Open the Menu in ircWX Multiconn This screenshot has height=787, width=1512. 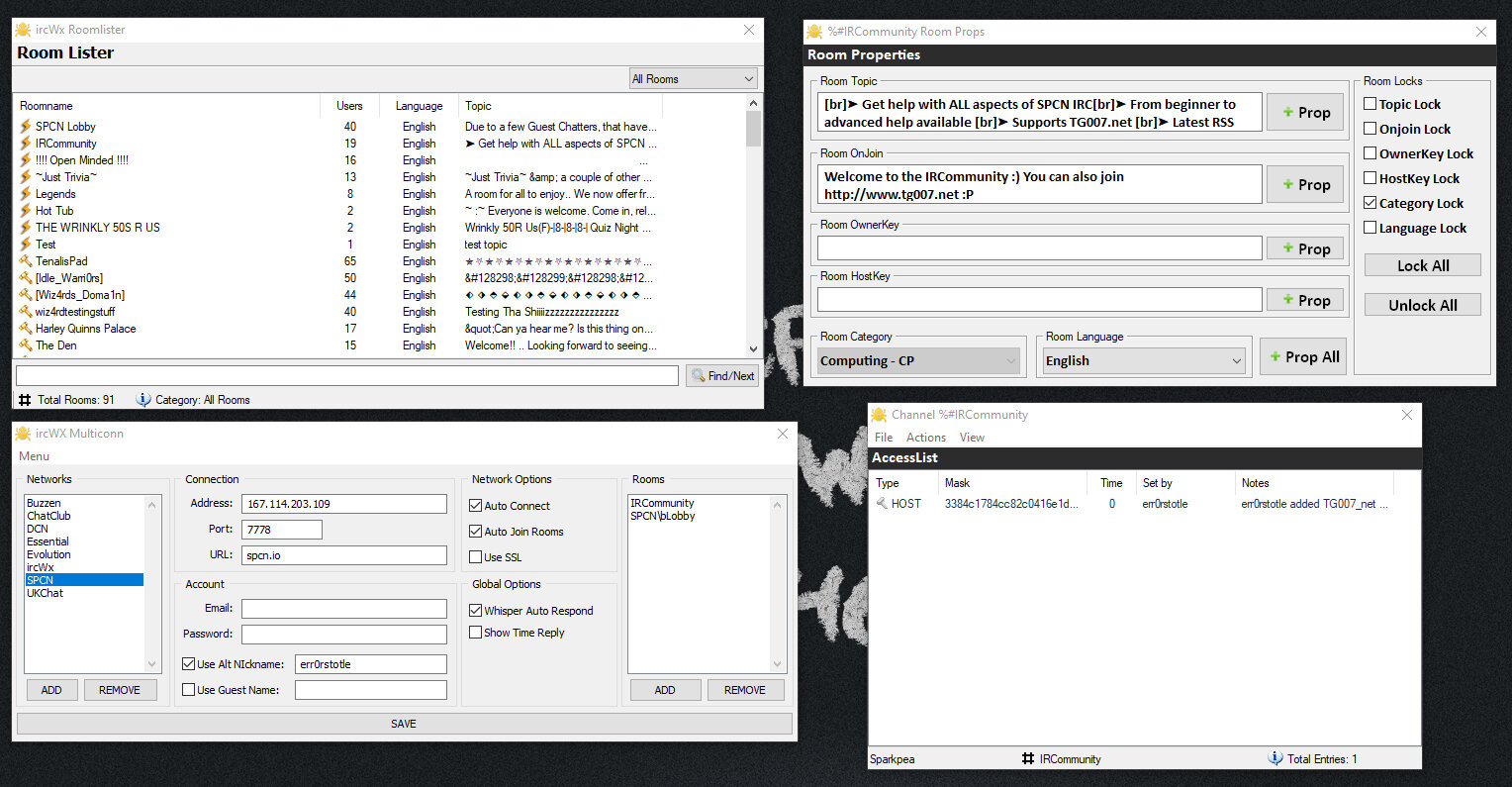[34, 456]
